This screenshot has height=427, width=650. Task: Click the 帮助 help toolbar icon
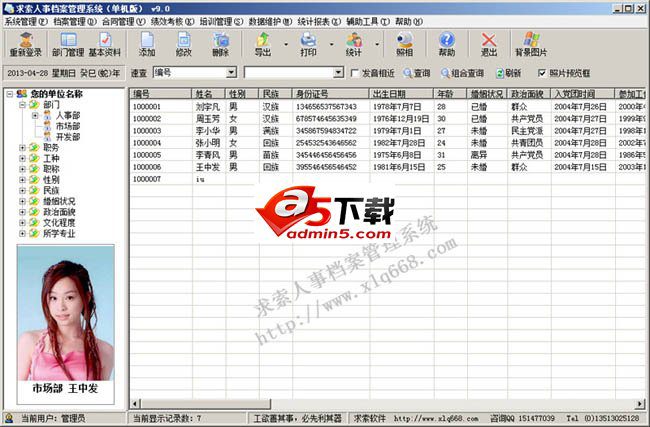click(x=446, y=44)
